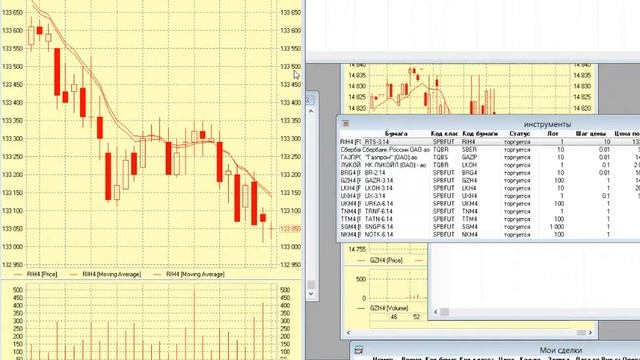Select the "Газпром" (ОАО) ао row

pos(490,157)
